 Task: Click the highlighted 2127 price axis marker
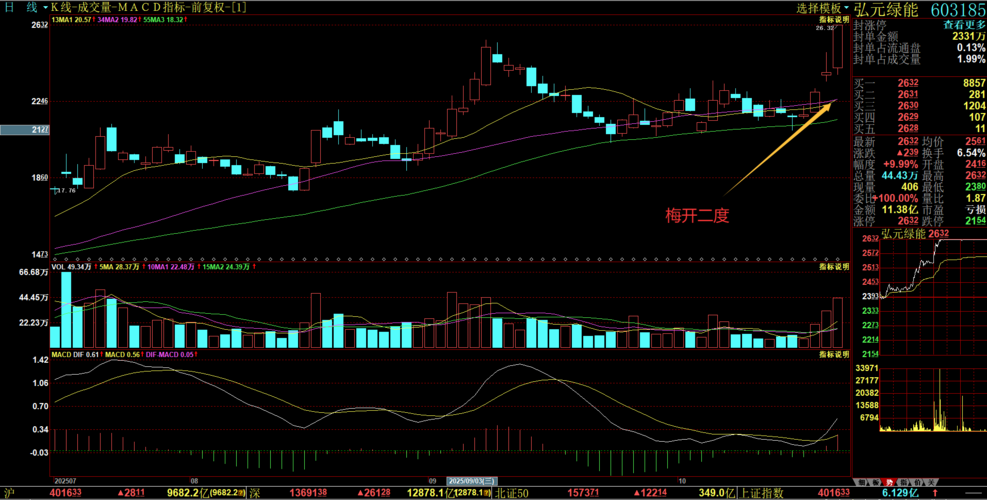click(24, 130)
